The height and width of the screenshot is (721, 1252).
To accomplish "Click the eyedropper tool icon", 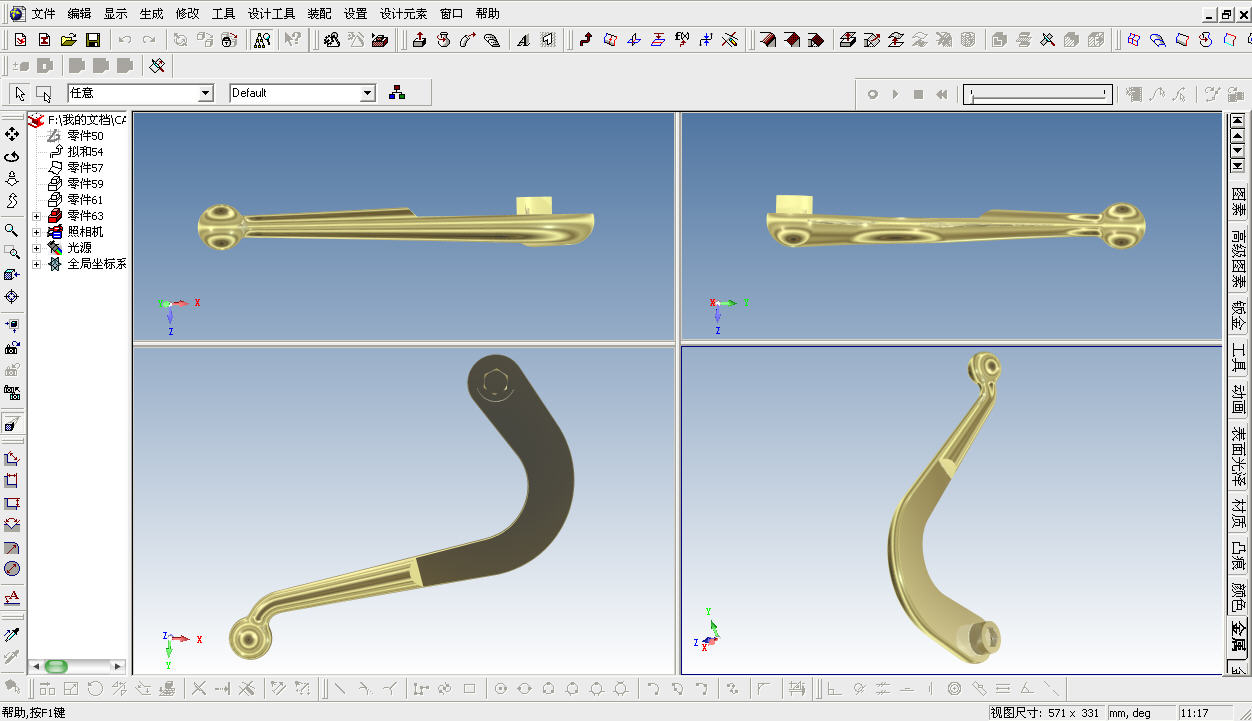I will [12, 635].
